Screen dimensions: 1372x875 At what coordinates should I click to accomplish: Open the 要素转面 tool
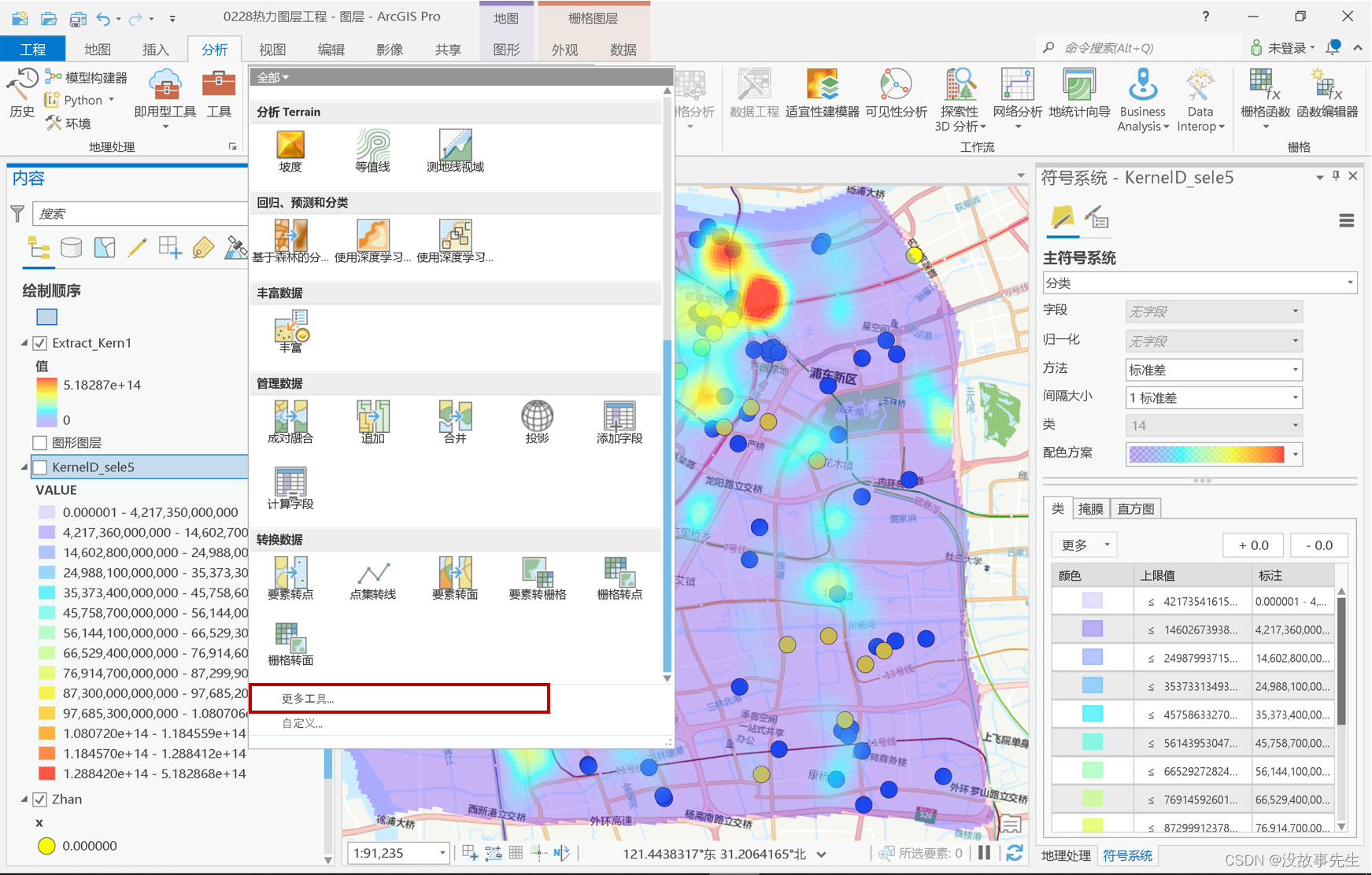pyautogui.click(x=455, y=578)
